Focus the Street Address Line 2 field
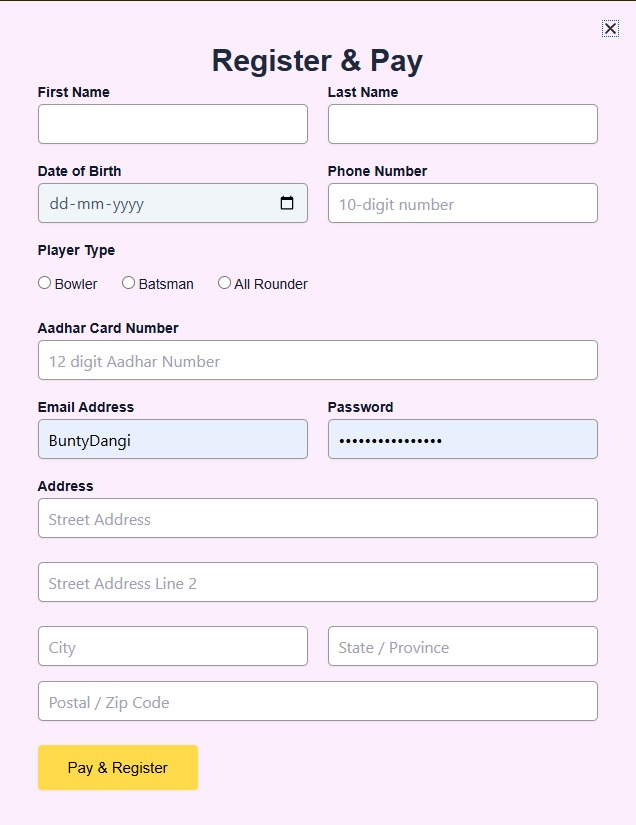The image size is (636, 825). 318,582
